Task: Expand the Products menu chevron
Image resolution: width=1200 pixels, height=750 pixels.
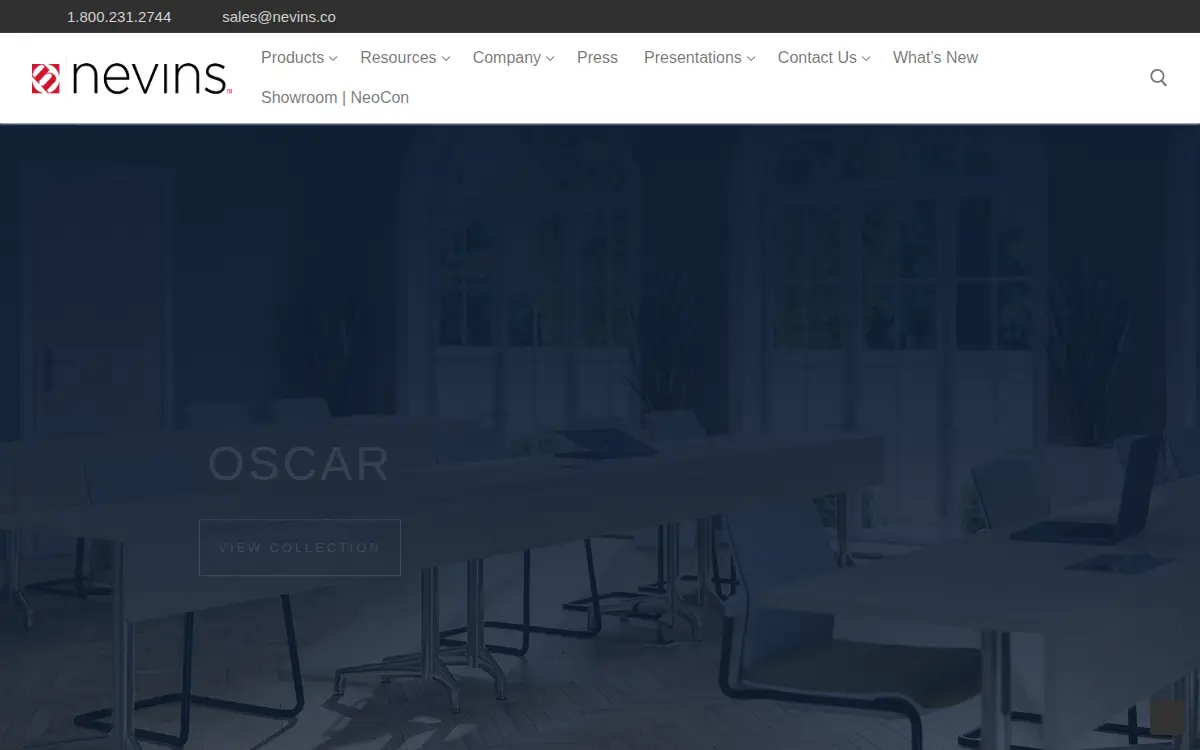Action: (x=333, y=59)
